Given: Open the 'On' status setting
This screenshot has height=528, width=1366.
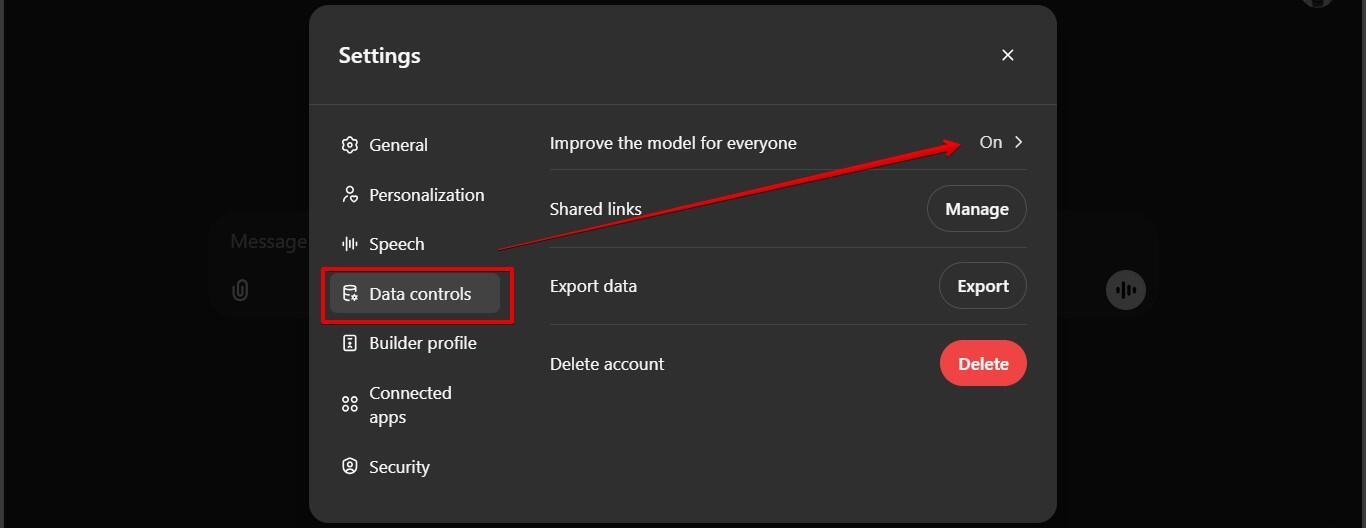Looking at the screenshot, I should (990, 142).
